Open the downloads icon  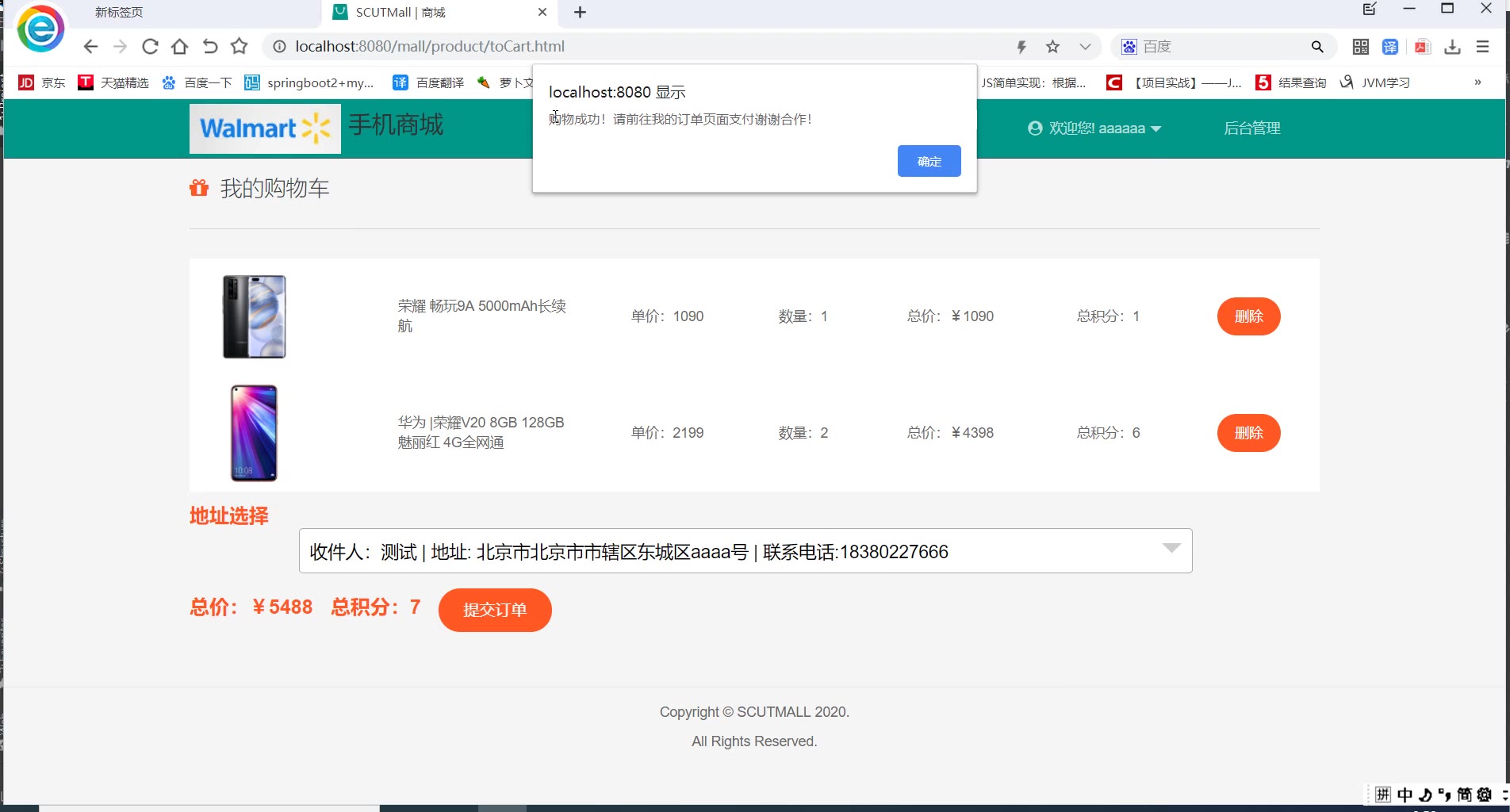(x=1452, y=47)
